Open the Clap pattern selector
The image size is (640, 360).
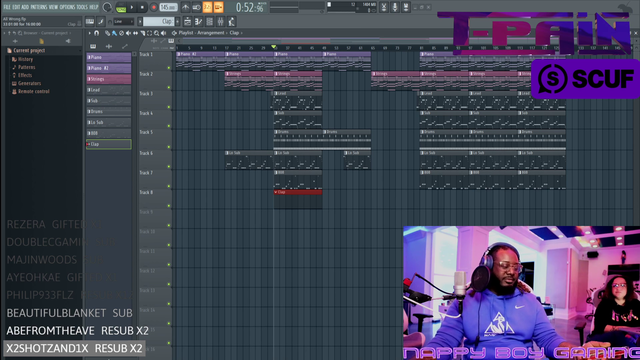(158, 22)
